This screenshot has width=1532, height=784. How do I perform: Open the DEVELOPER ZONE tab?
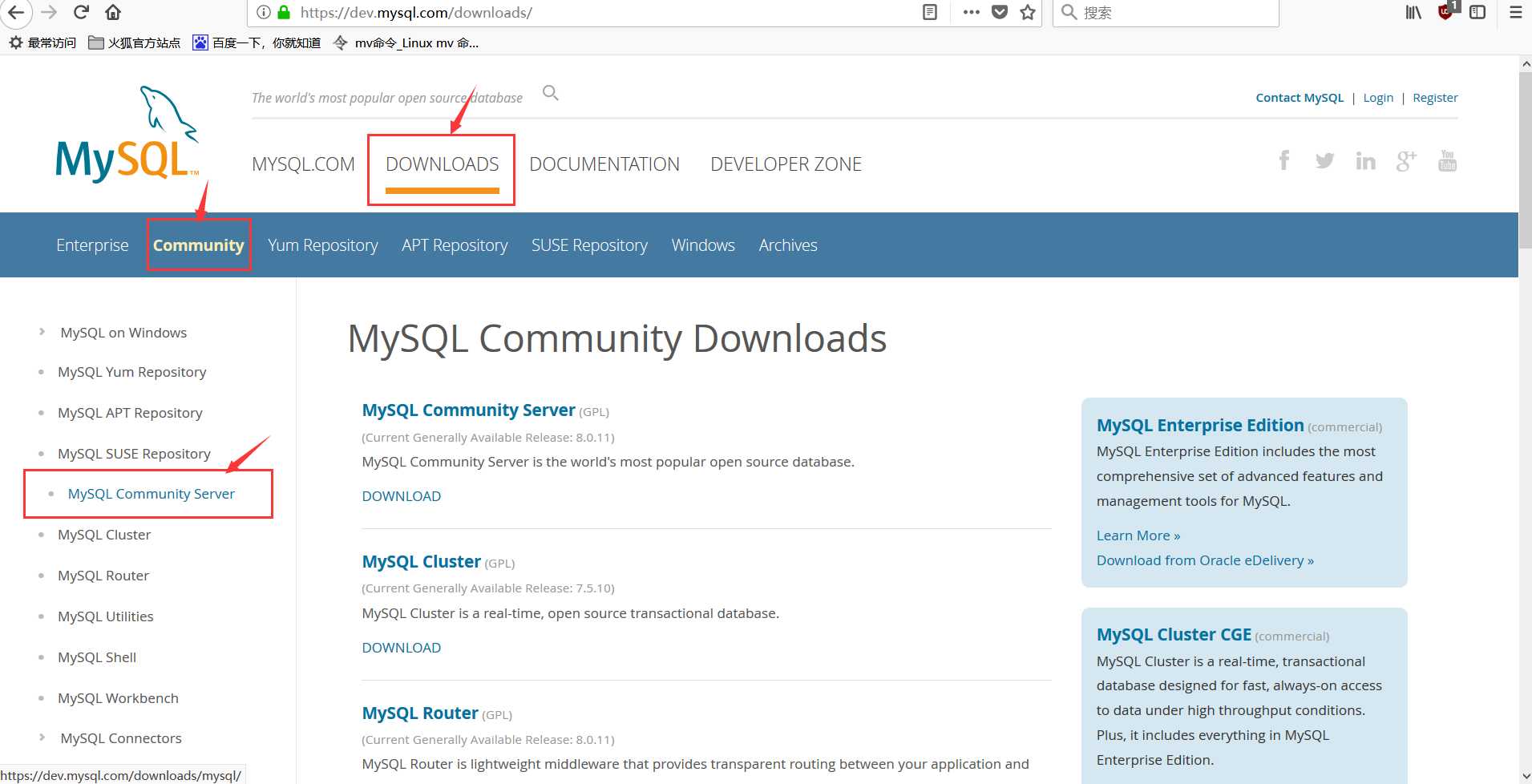click(786, 164)
